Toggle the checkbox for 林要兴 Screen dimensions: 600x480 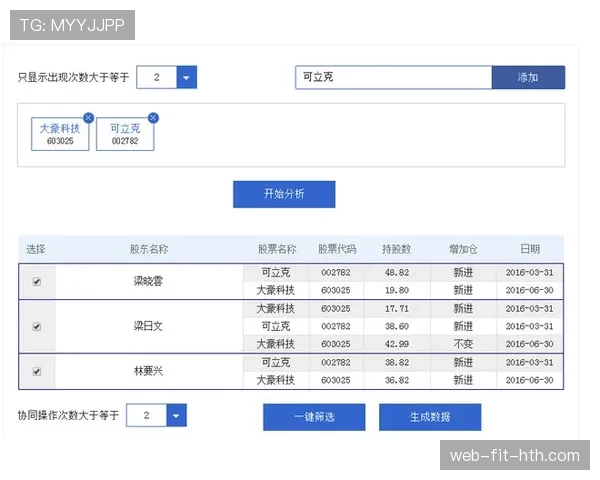37,371
